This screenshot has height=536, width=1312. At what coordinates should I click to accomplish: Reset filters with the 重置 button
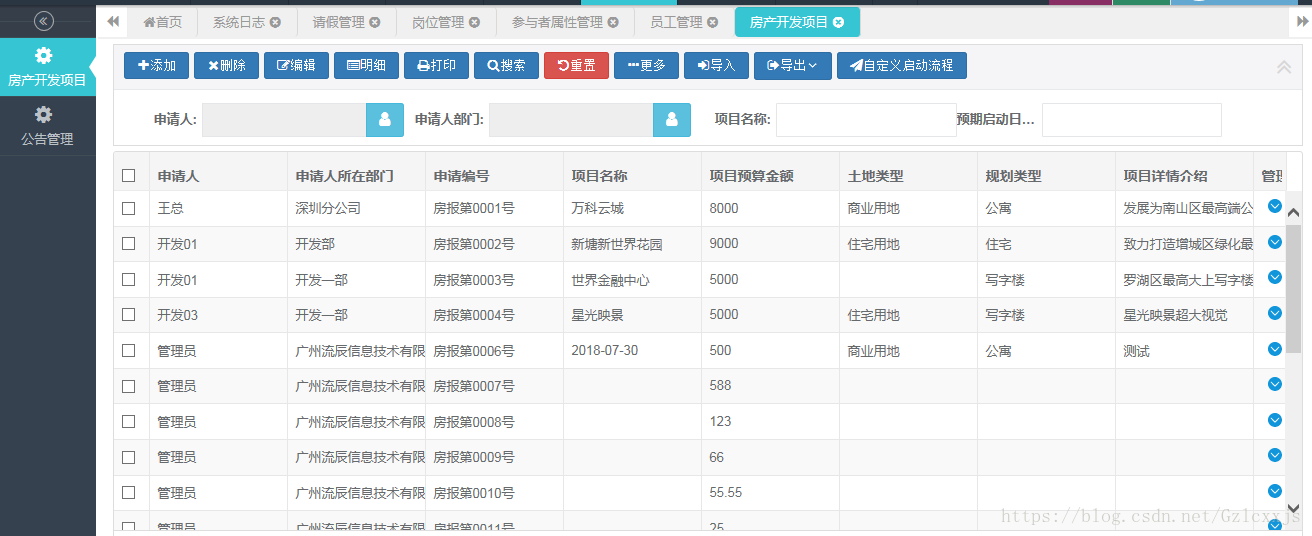tap(576, 66)
